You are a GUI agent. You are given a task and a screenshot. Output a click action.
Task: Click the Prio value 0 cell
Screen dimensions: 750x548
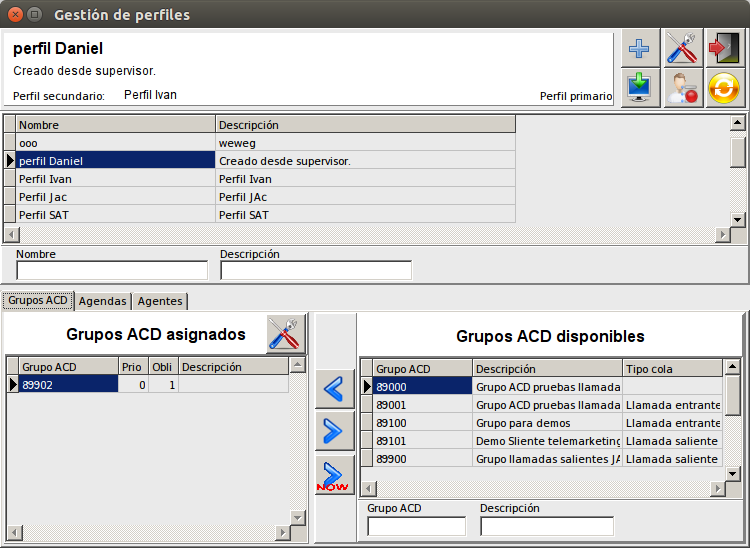(133, 385)
